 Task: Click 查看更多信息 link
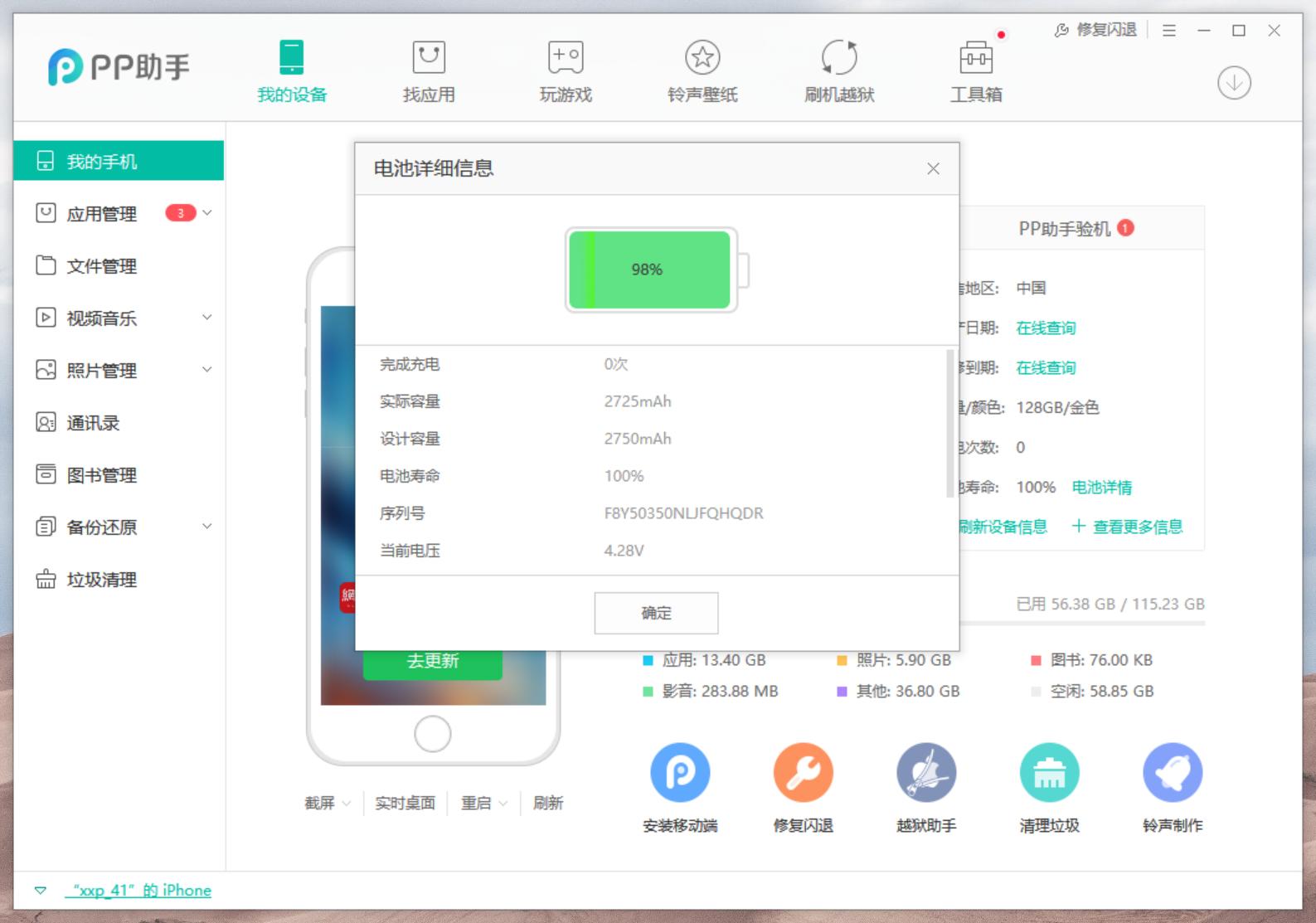coord(1128,527)
